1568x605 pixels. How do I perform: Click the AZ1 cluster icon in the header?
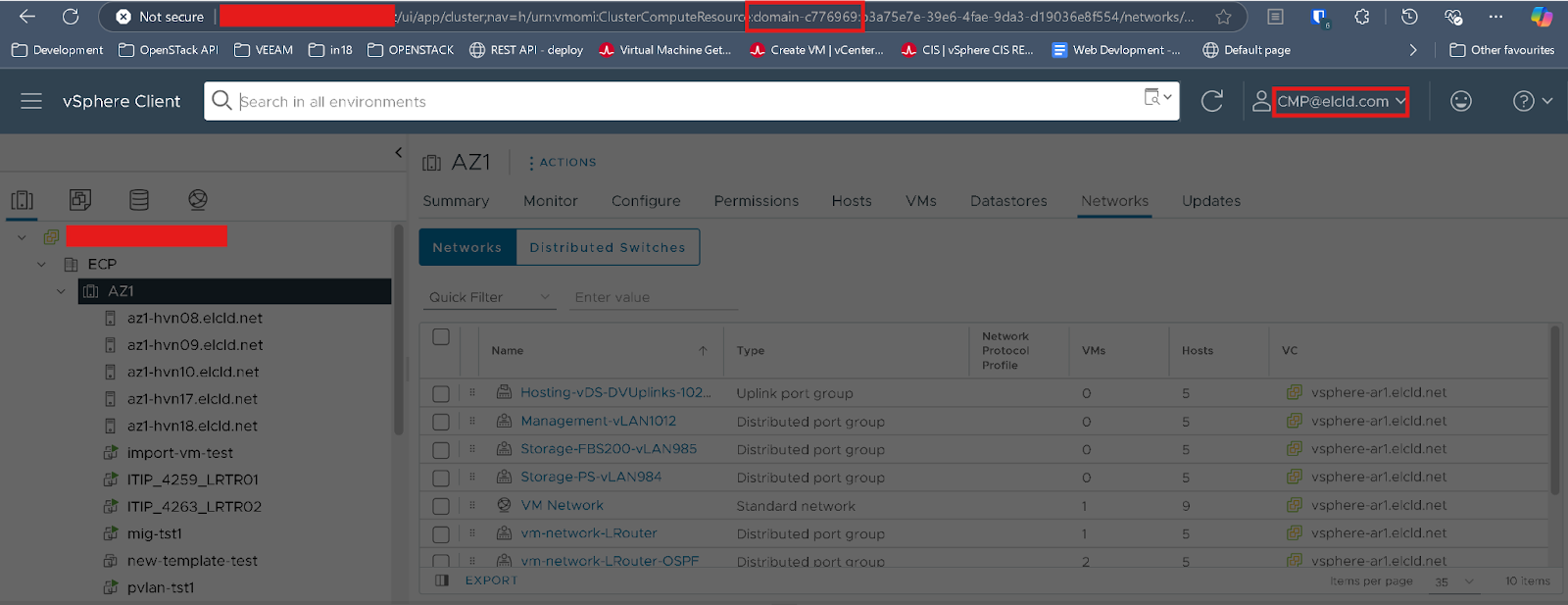coord(431,163)
